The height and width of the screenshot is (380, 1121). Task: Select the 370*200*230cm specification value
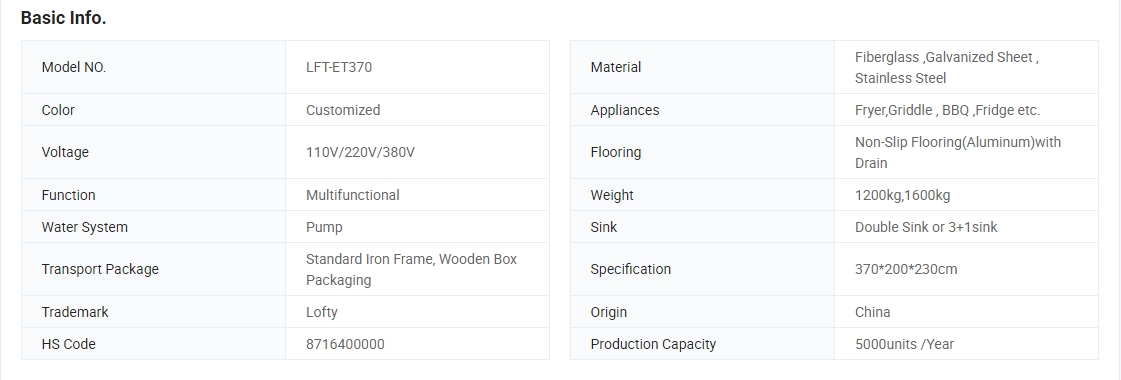pyautogui.click(x=906, y=269)
